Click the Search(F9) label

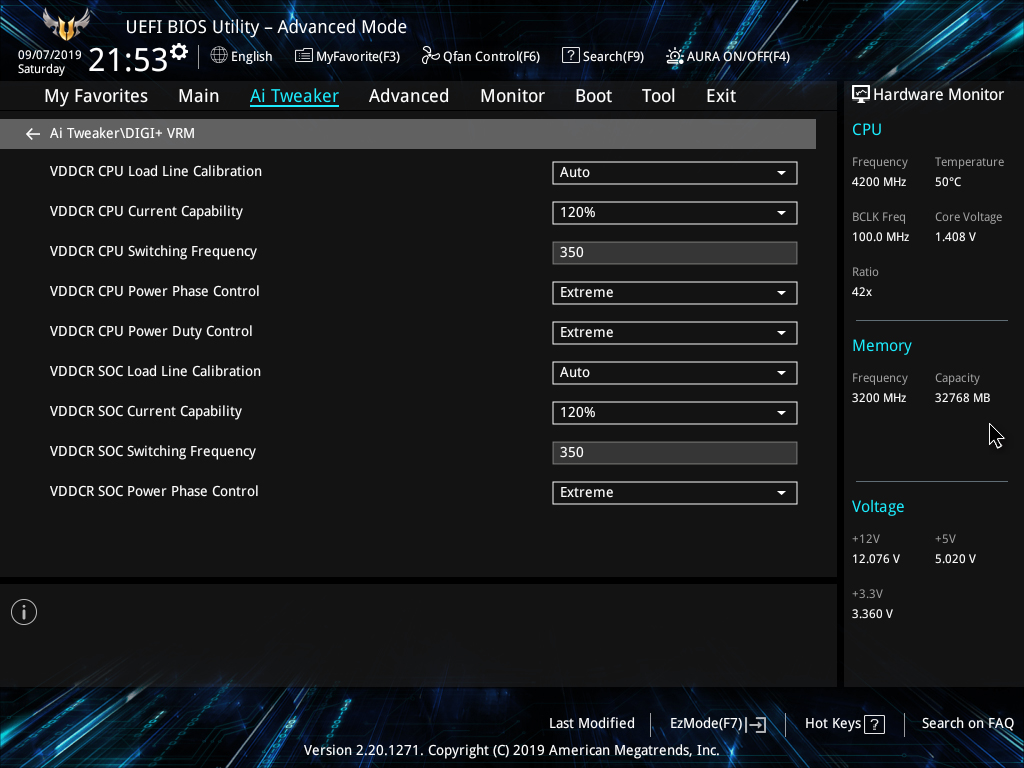click(x=613, y=57)
